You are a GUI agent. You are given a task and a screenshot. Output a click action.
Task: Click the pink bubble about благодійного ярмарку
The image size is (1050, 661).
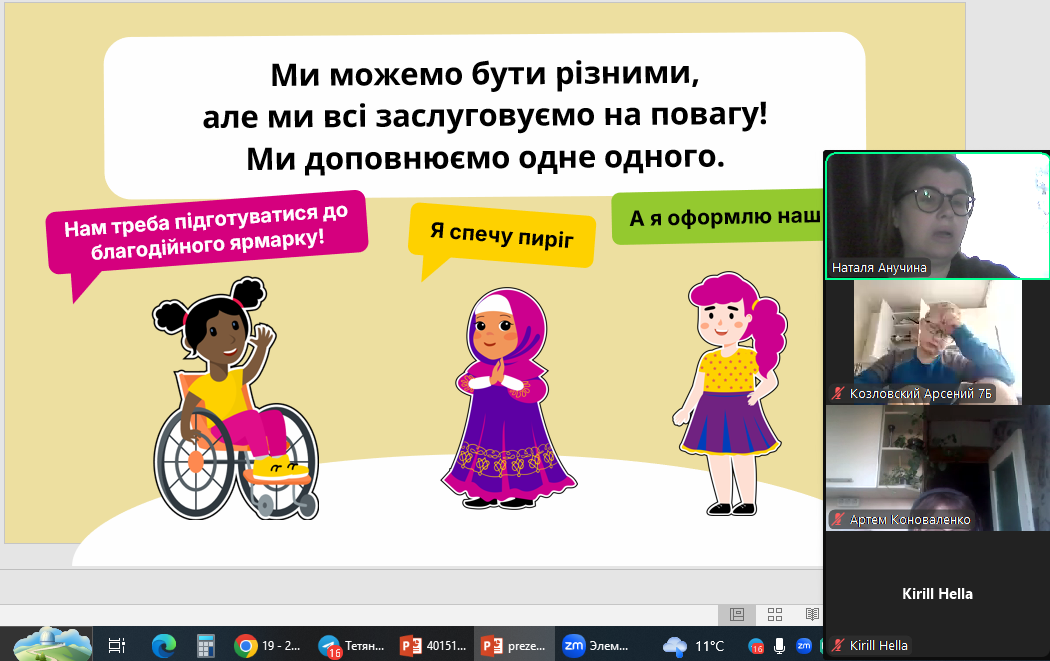(x=206, y=233)
